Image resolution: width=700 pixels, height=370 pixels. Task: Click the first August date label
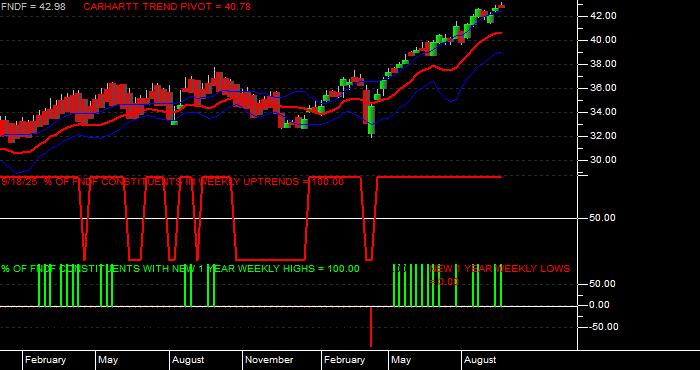tap(188, 360)
